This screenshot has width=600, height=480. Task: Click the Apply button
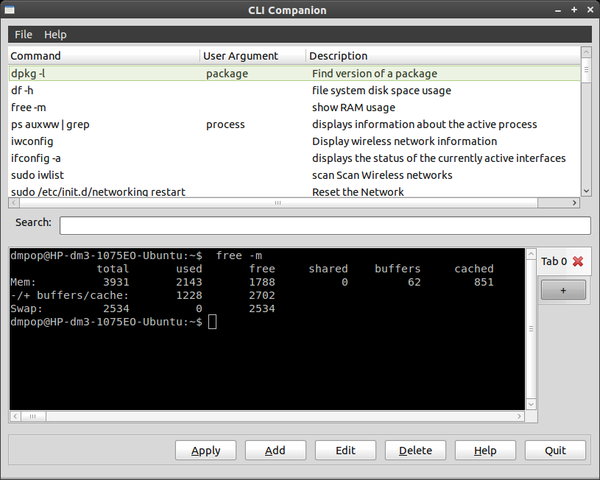pyautogui.click(x=206, y=450)
